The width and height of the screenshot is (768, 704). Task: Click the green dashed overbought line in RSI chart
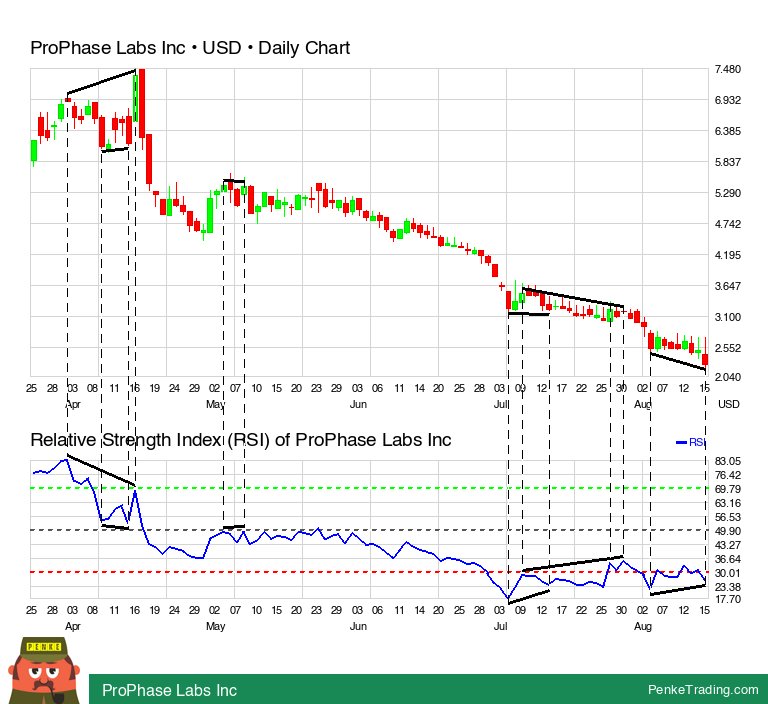coord(367,488)
